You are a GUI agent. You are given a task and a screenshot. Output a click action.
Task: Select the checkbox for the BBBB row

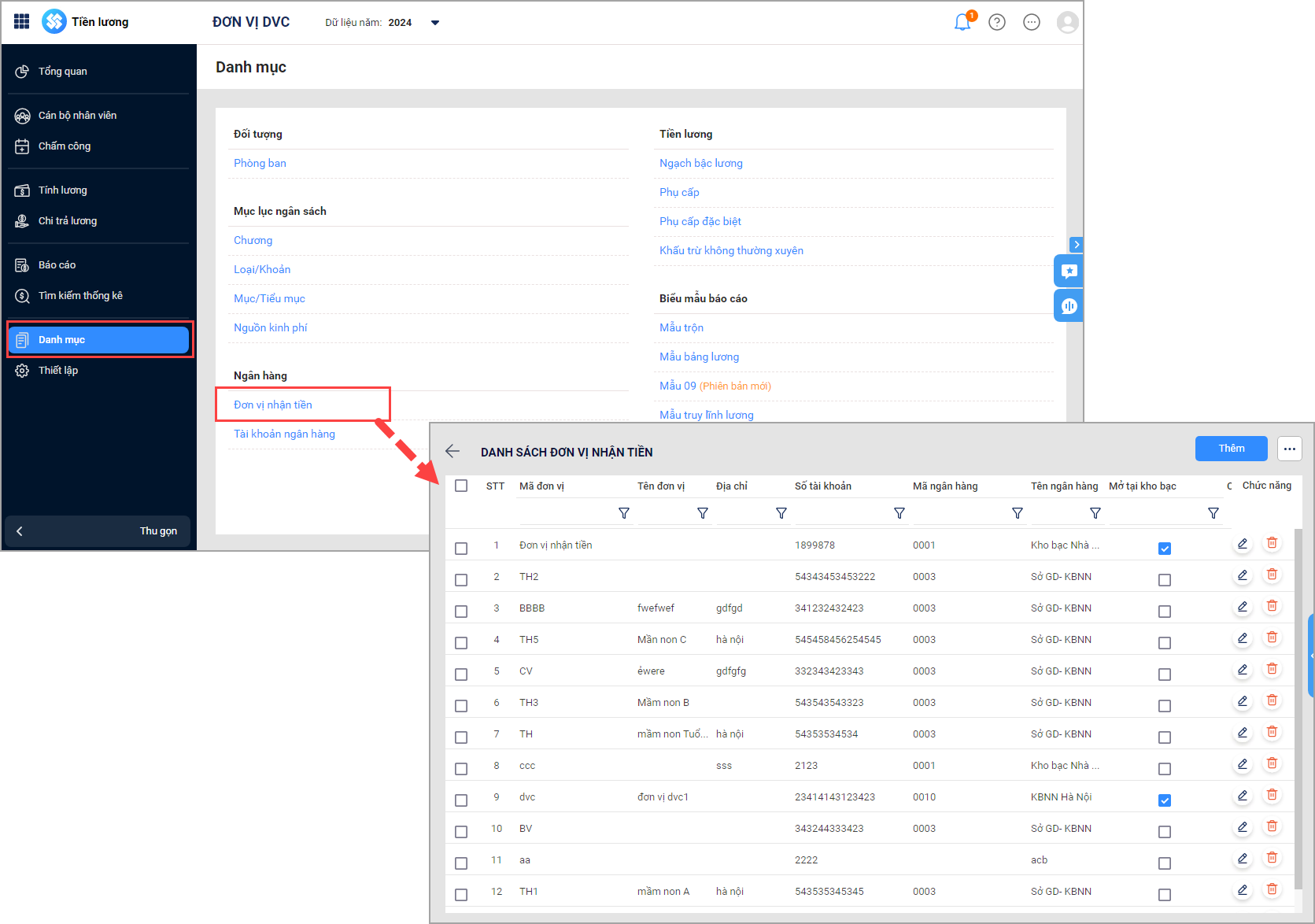coord(461,612)
